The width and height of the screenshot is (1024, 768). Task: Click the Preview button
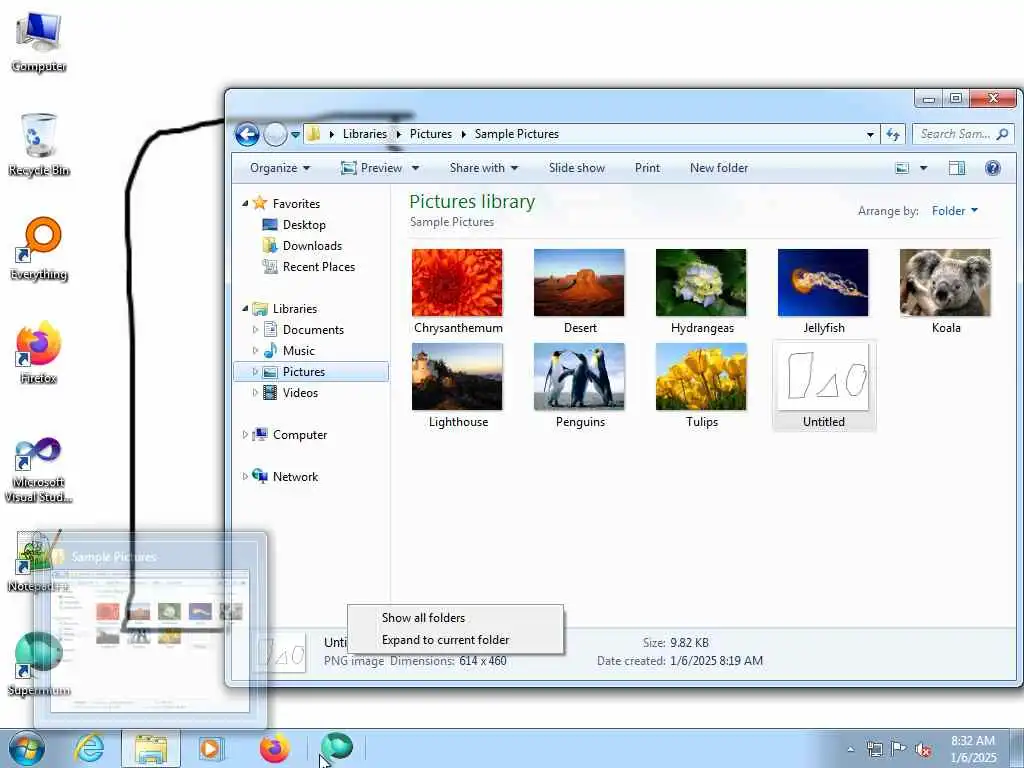[372, 168]
